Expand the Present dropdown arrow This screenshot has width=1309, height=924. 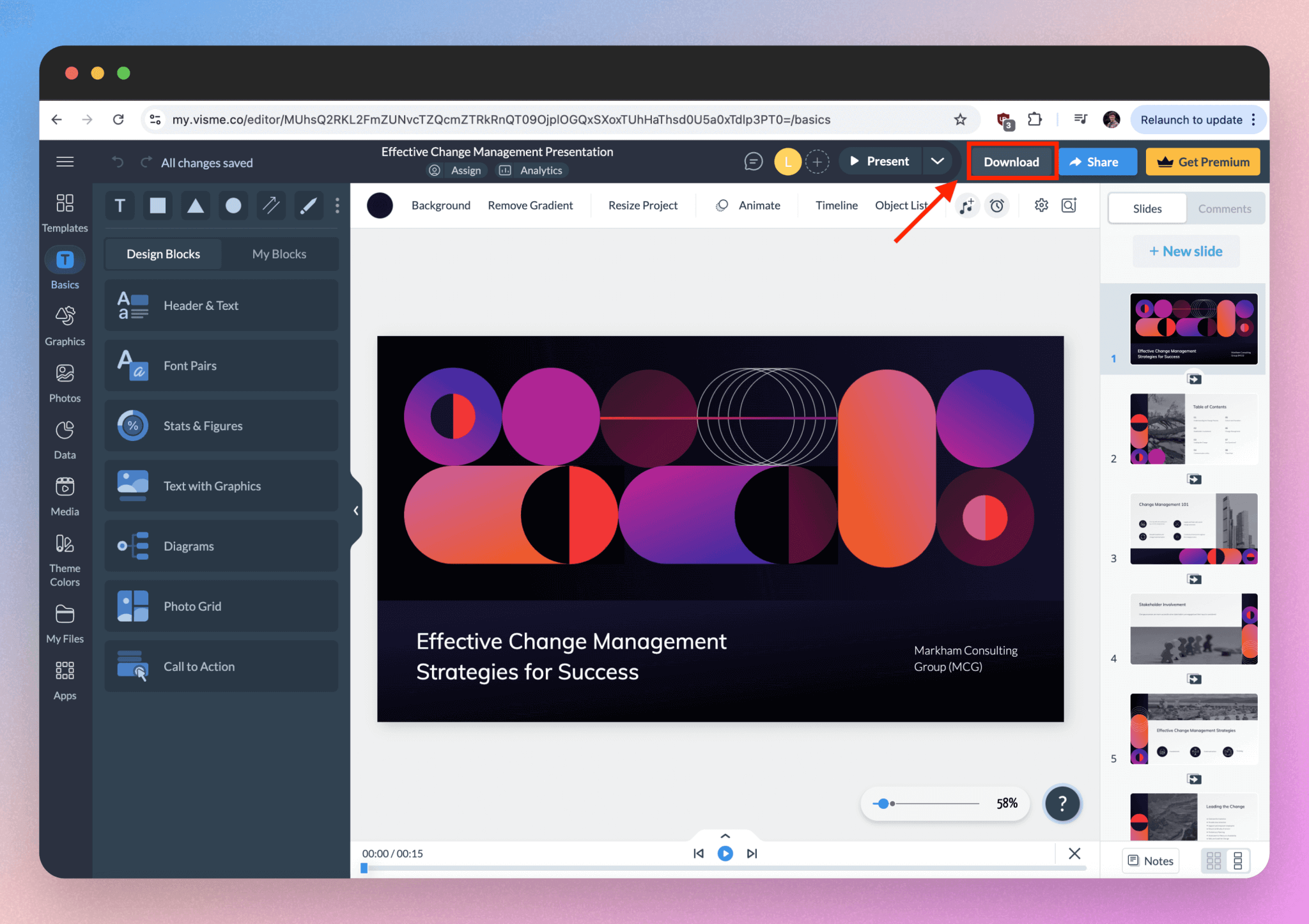point(937,162)
